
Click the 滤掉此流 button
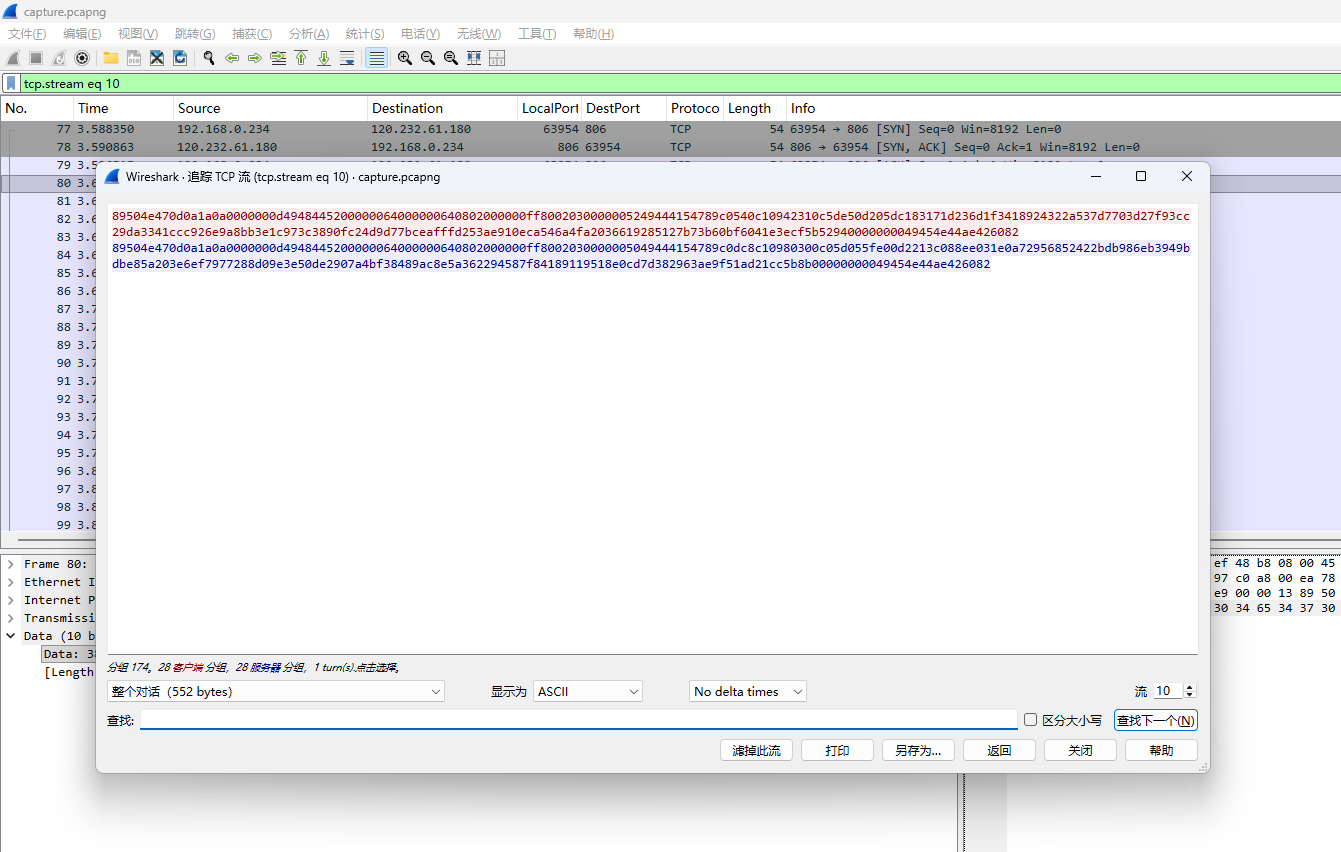[x=756, y=750]
